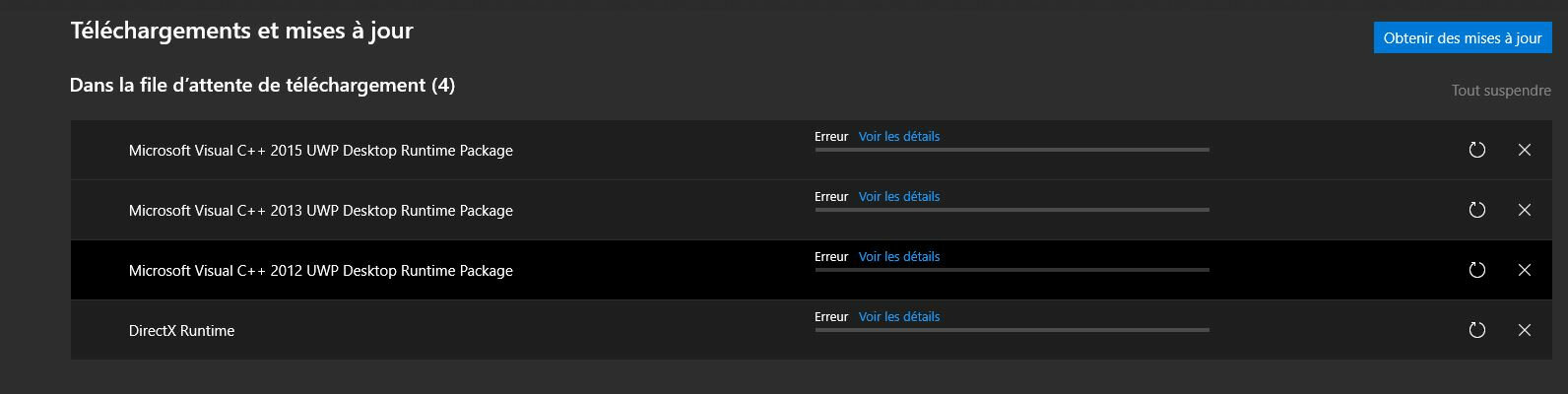Retry download of Visual C++ 2015 Runtime Package
Image resolution: width=1568 pixels, height=394 pixels.
pyautogui.click(x=1476, y=150)
